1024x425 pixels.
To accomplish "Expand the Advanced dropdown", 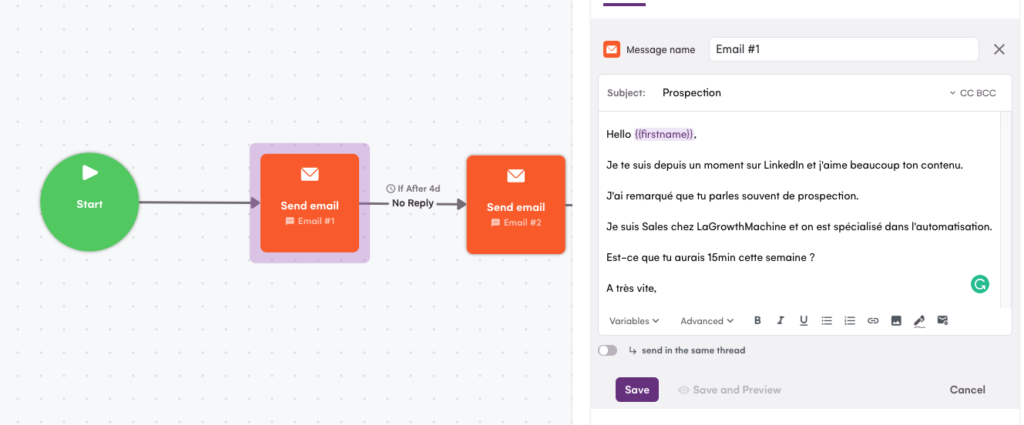I will point(707,321).
